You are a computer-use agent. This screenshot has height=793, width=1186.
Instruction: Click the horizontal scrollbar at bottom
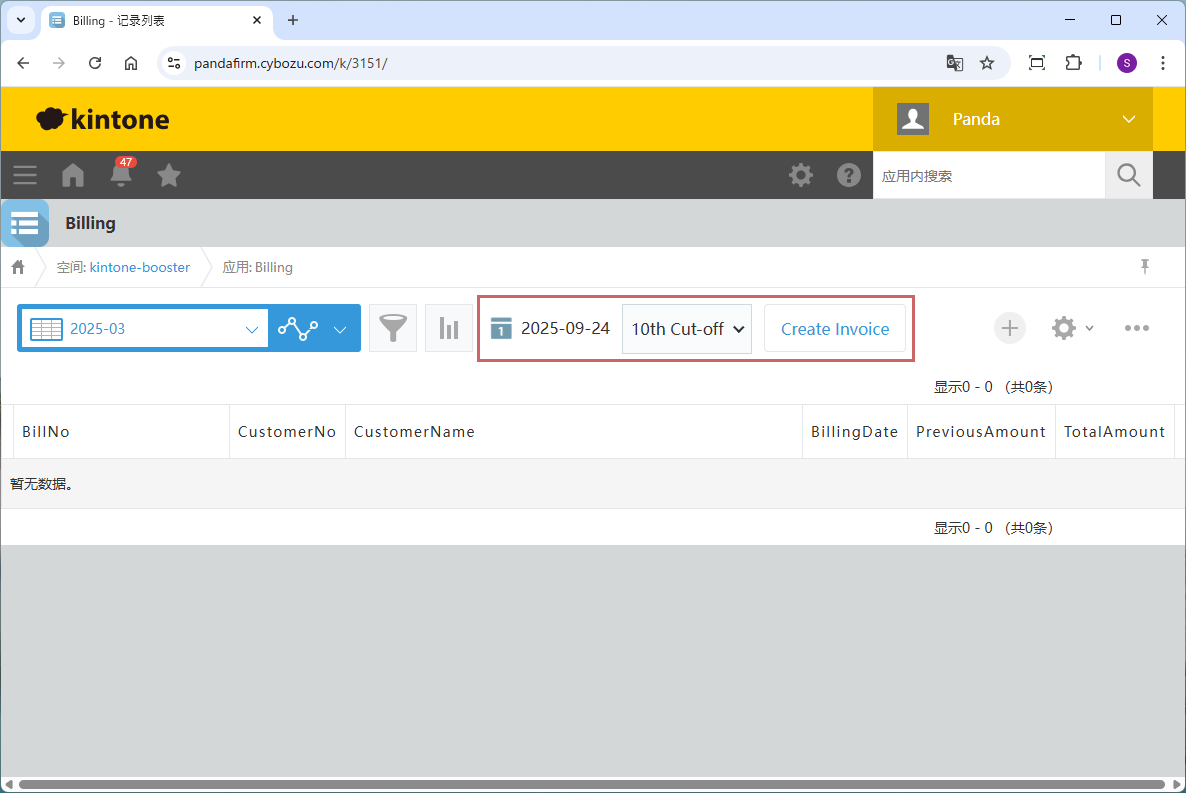click(590, 785)
